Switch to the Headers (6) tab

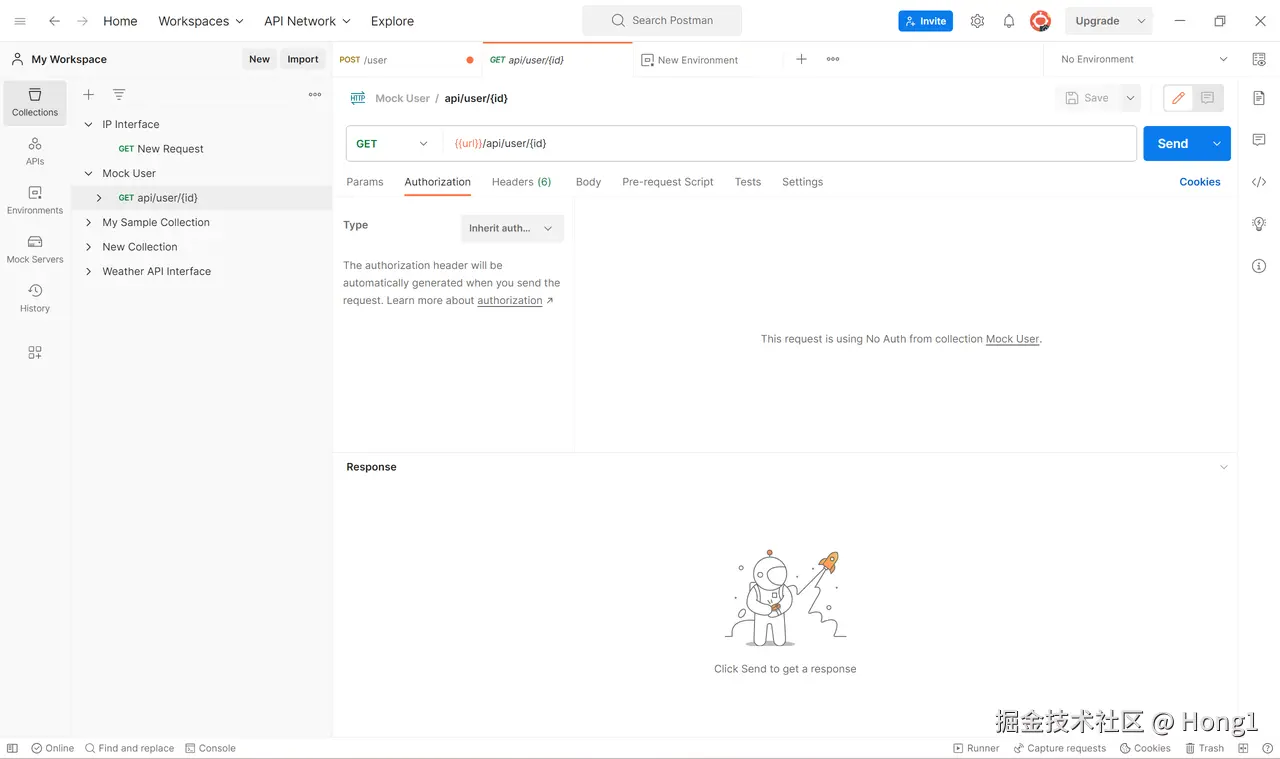521,182
